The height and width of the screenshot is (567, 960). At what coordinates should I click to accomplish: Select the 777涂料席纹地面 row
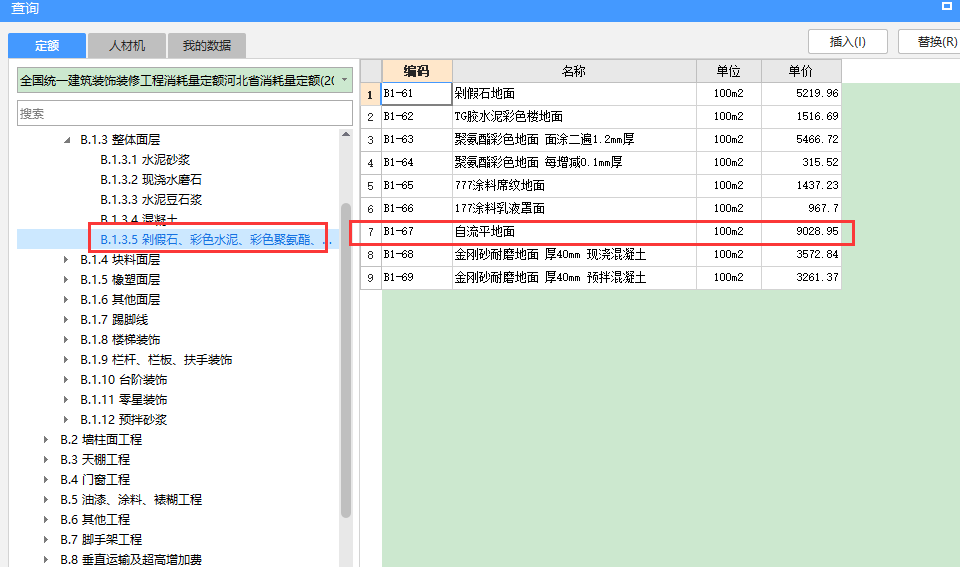(x=601, y=186)
